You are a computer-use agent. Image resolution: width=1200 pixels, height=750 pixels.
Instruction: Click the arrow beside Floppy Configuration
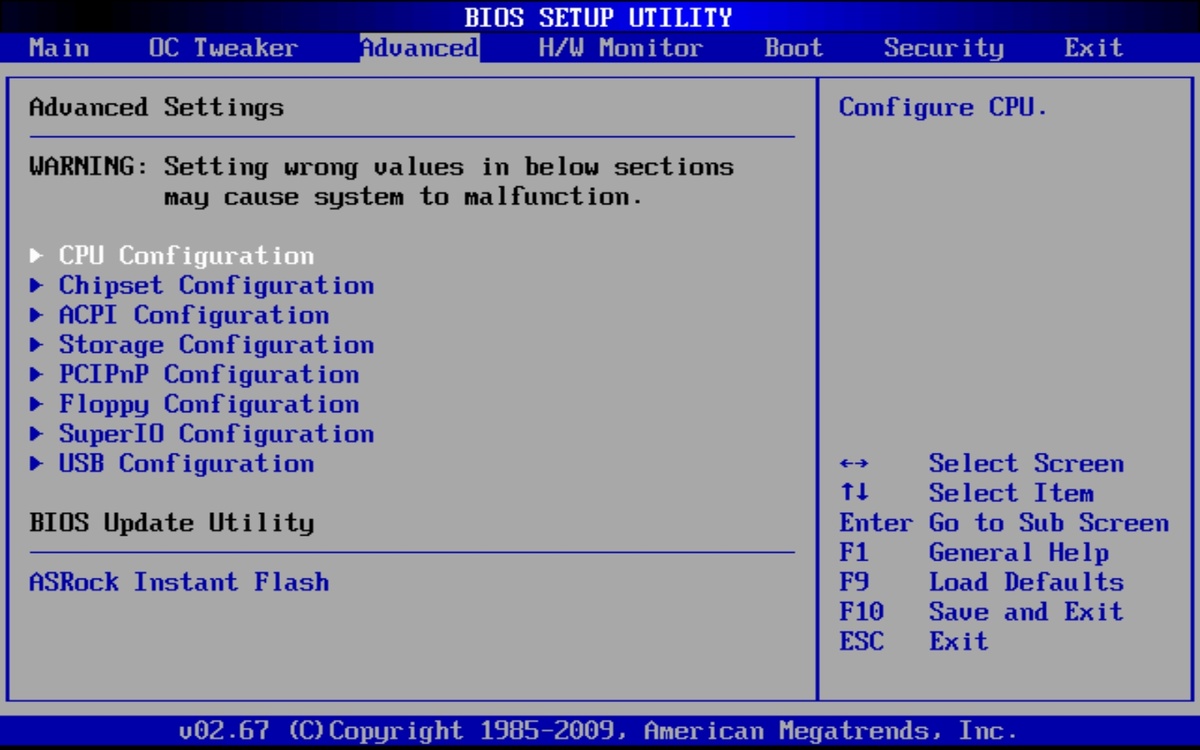point(37,405)
